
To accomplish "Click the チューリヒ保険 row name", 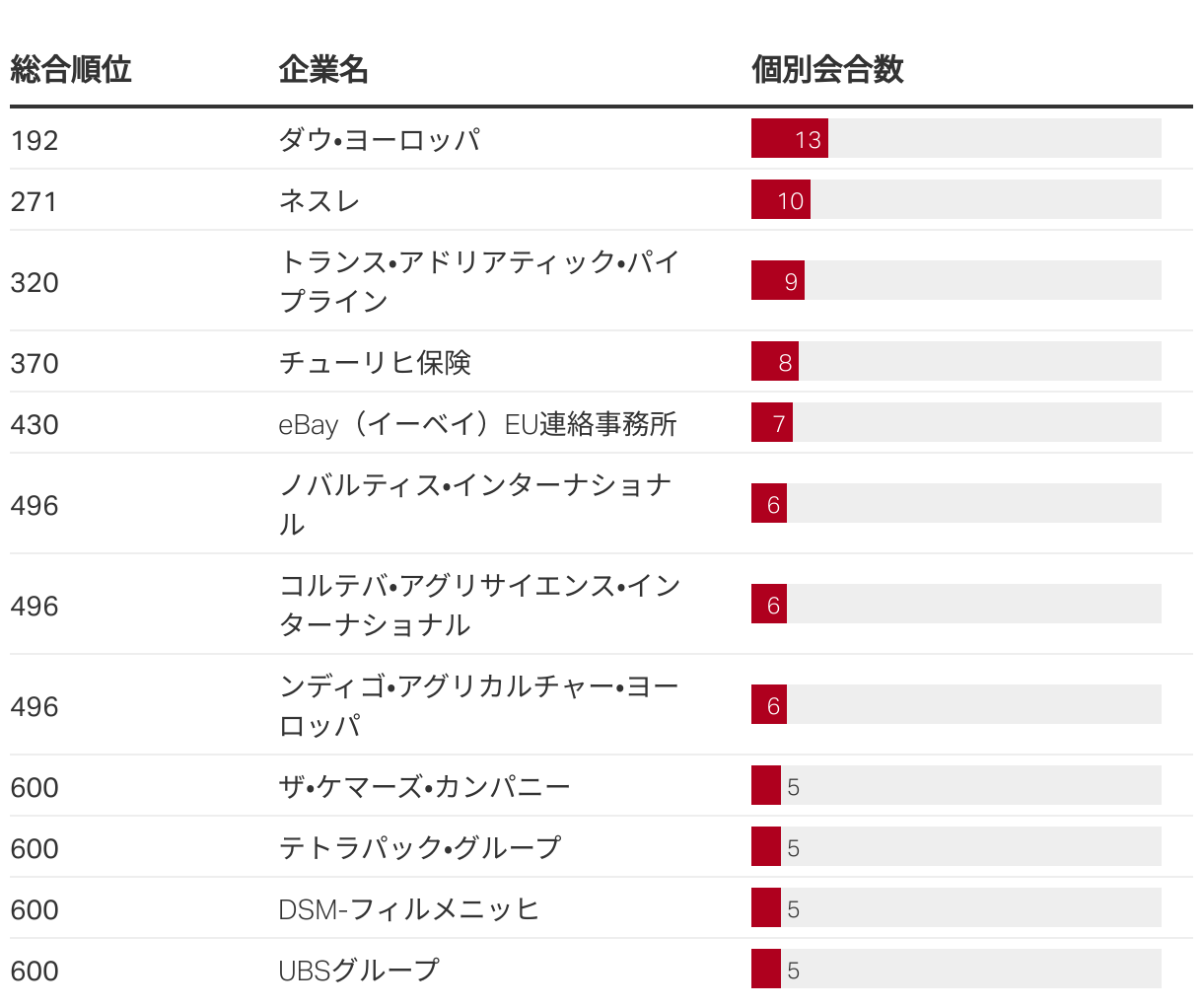I will tap(375, 363).
